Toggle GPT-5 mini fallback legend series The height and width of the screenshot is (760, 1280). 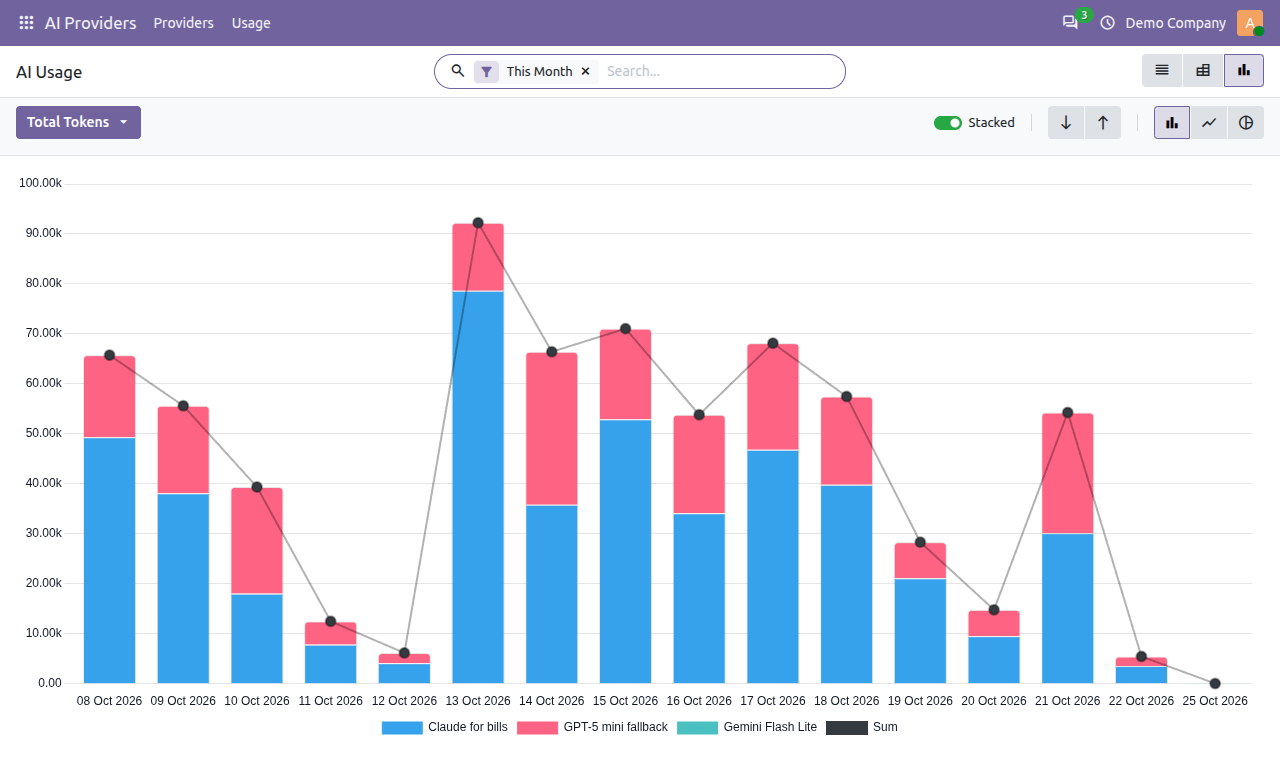click(592, 728)
